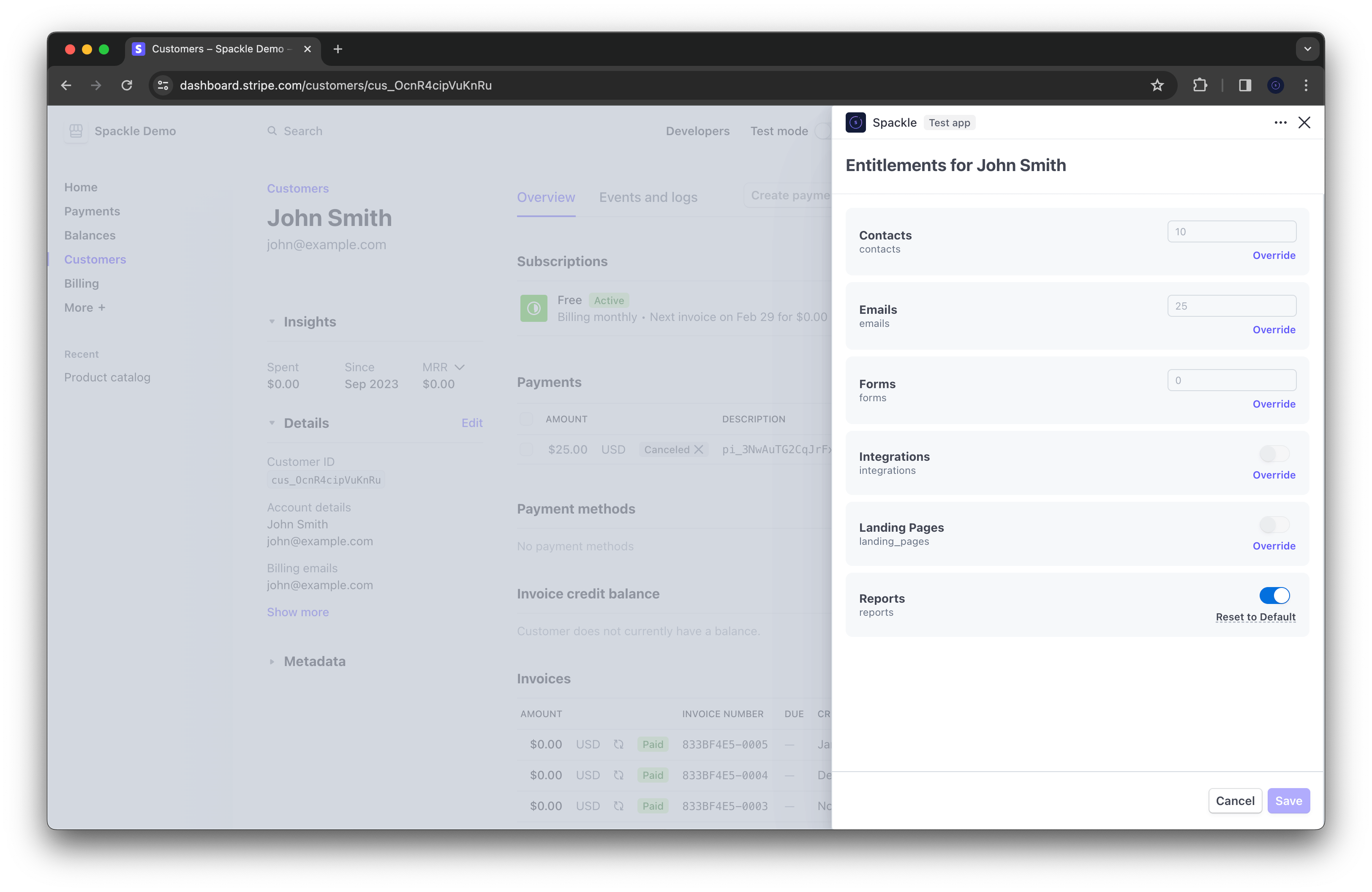
Task: Override the Forms entitlement value
Action: pyautogui.click(x=1274, y=404)
